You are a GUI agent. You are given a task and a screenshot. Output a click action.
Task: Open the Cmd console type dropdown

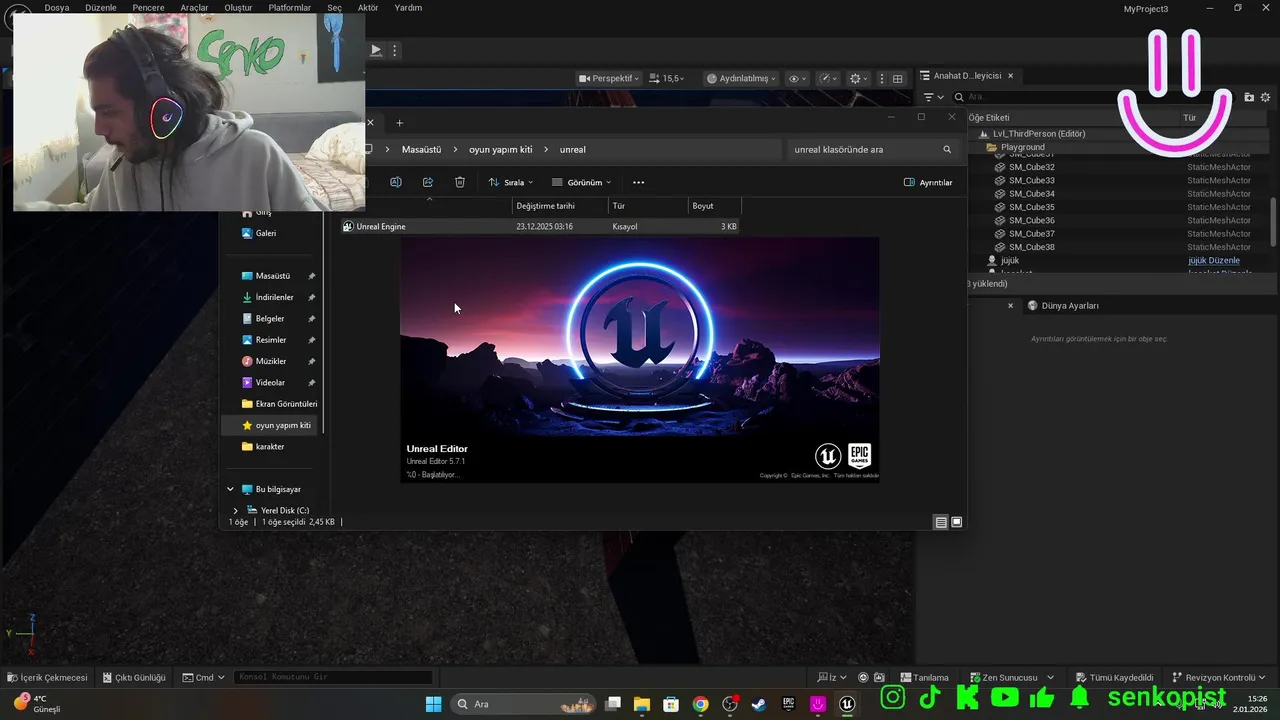203,677
